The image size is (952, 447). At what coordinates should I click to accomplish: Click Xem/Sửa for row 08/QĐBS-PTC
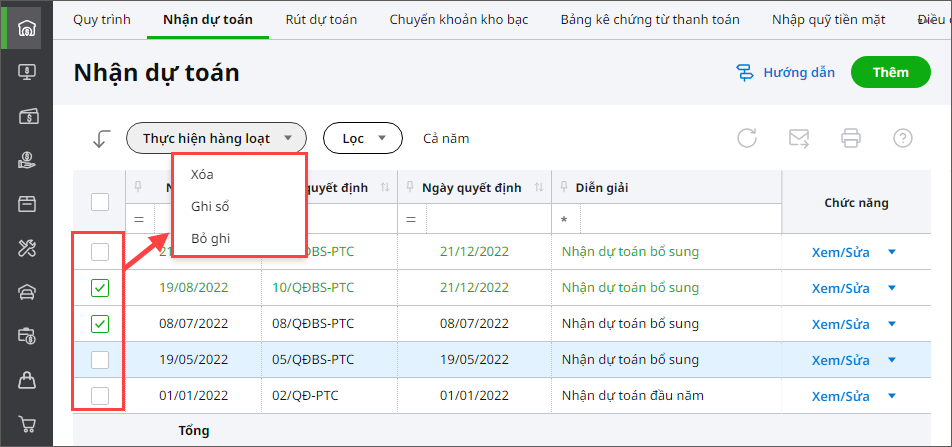[x=841, y=324]
